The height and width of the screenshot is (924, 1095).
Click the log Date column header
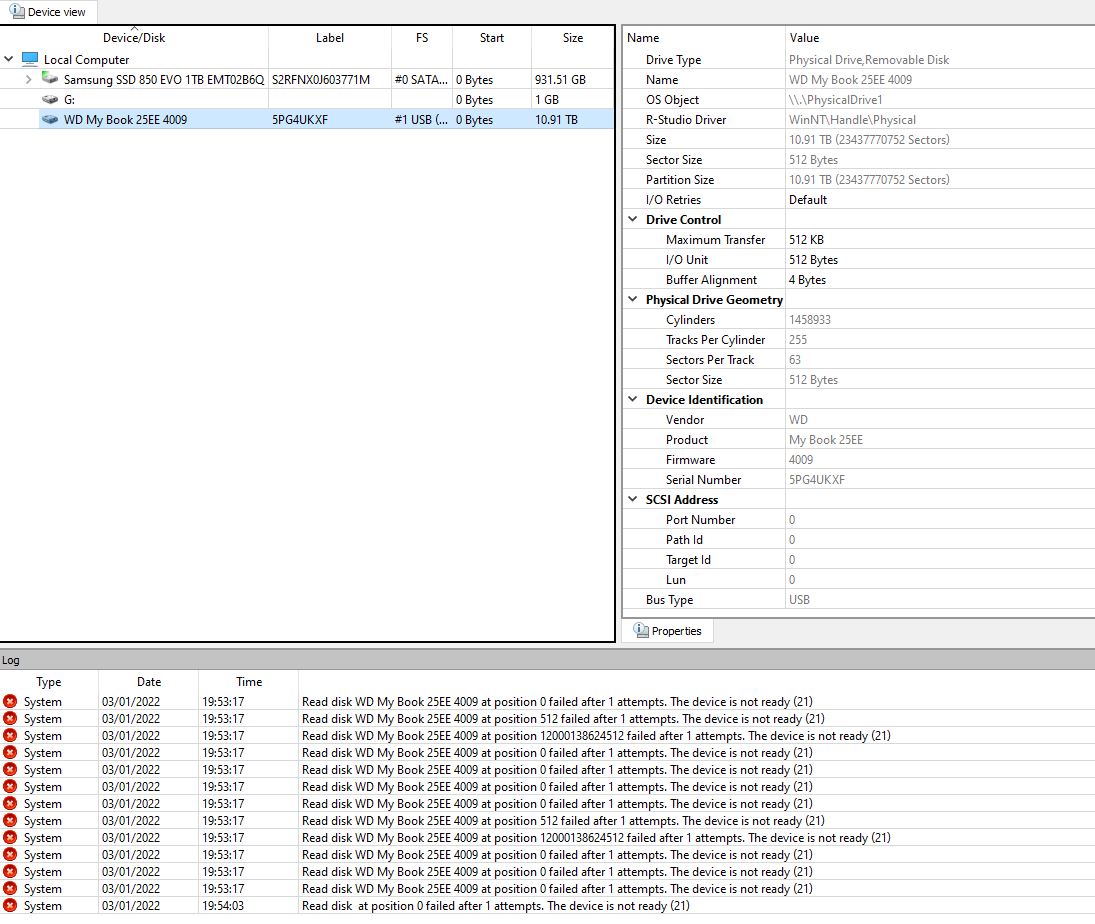tap(149, 682)
